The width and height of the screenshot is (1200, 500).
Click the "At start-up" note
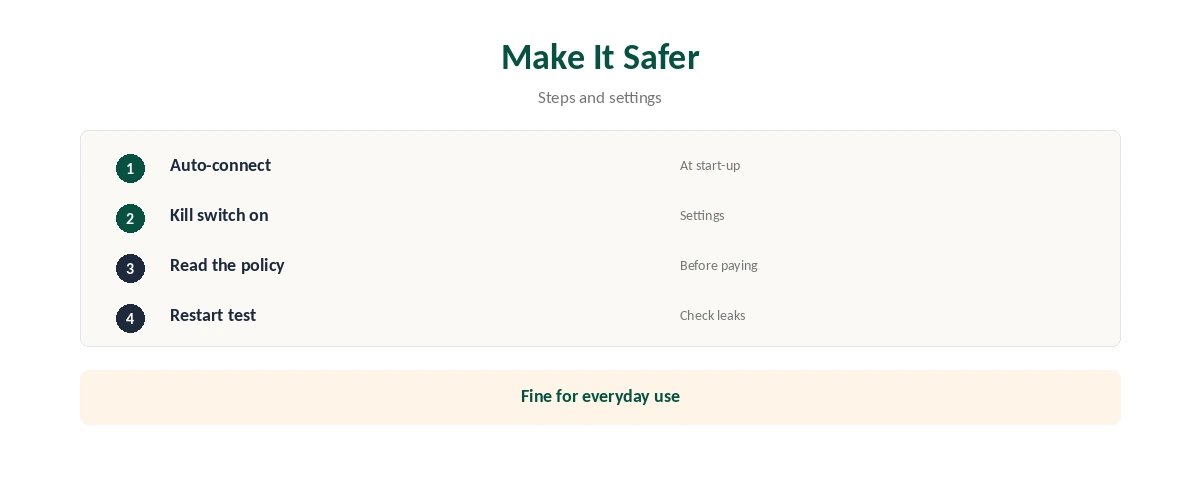710,165
